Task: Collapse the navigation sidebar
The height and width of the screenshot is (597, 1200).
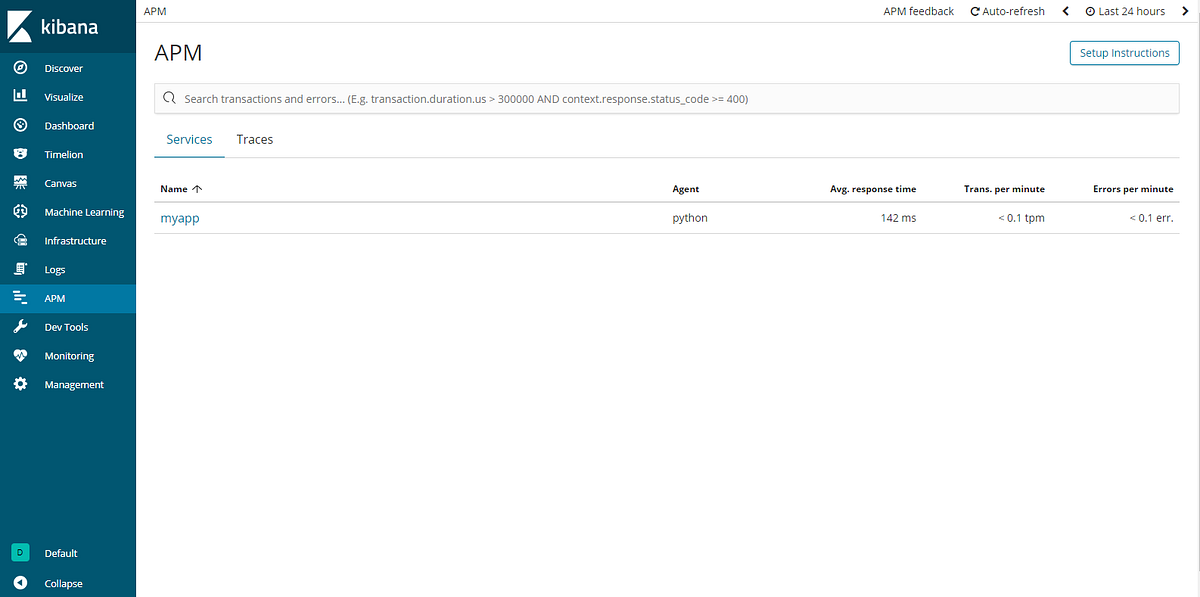Action: [x=63, y=583]
